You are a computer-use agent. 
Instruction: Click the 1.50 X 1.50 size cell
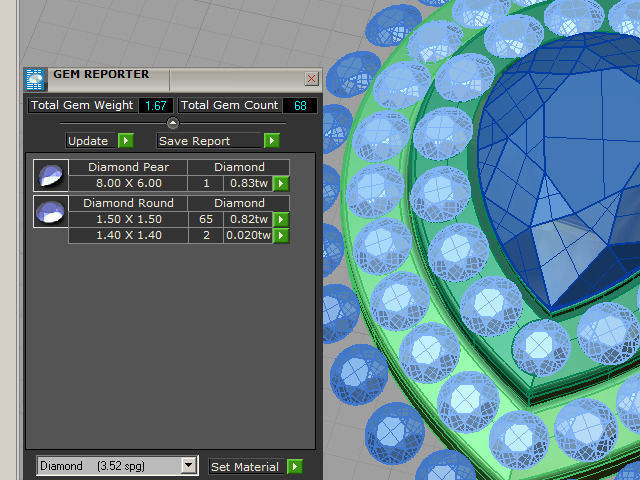[x=129, y=219]
